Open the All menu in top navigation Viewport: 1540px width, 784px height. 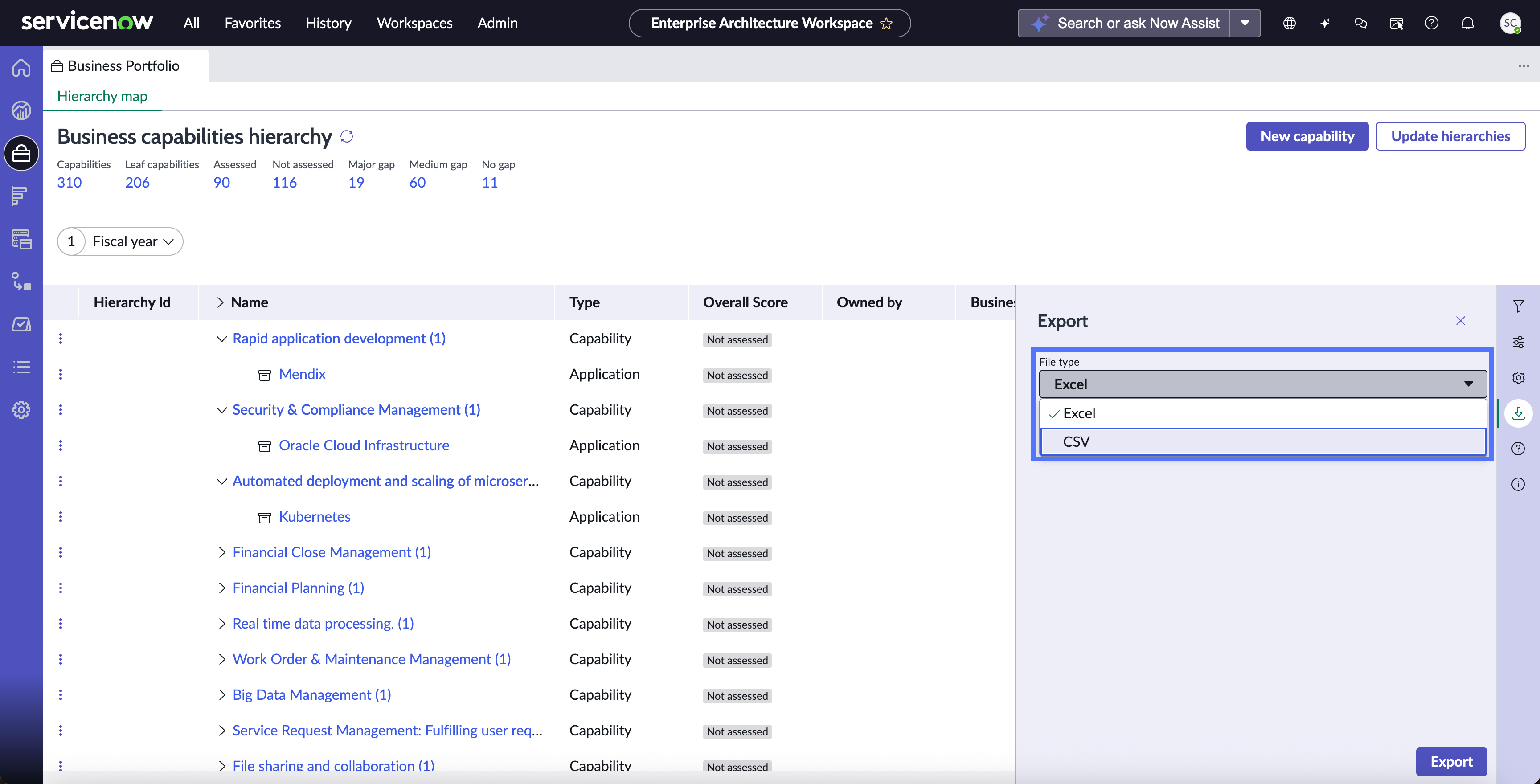click(x=191, y=23)
